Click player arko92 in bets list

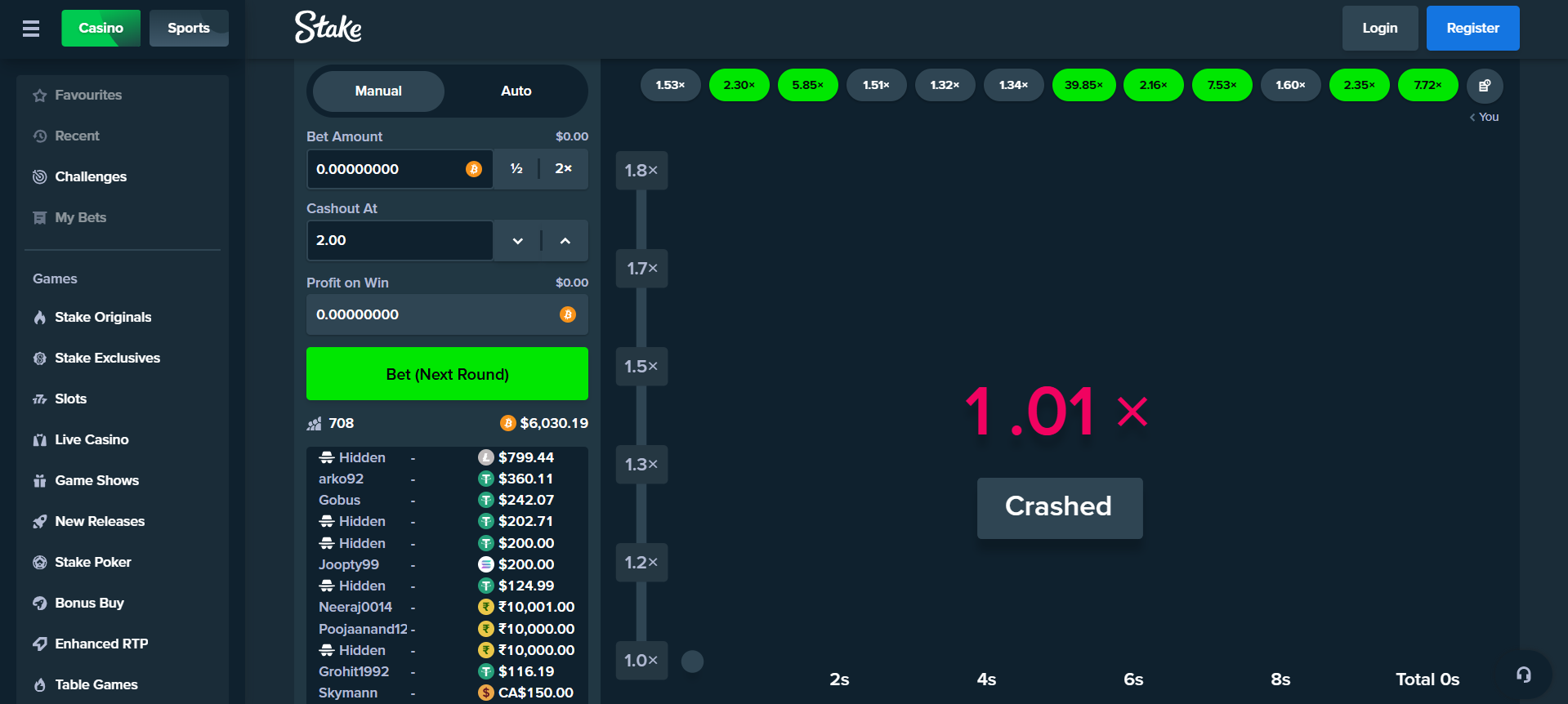click(341, 479)
